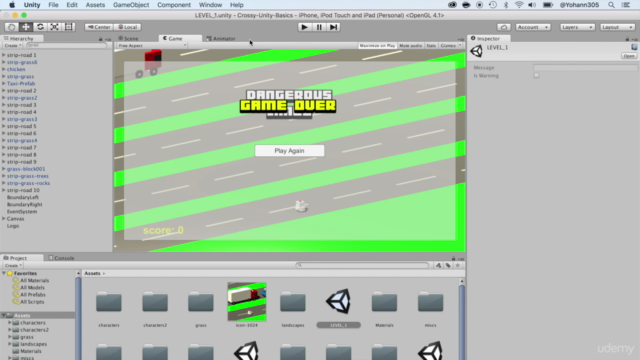
Task: Switch to the Animator tab
Action: pyautogui.click(x=221, y=38)
